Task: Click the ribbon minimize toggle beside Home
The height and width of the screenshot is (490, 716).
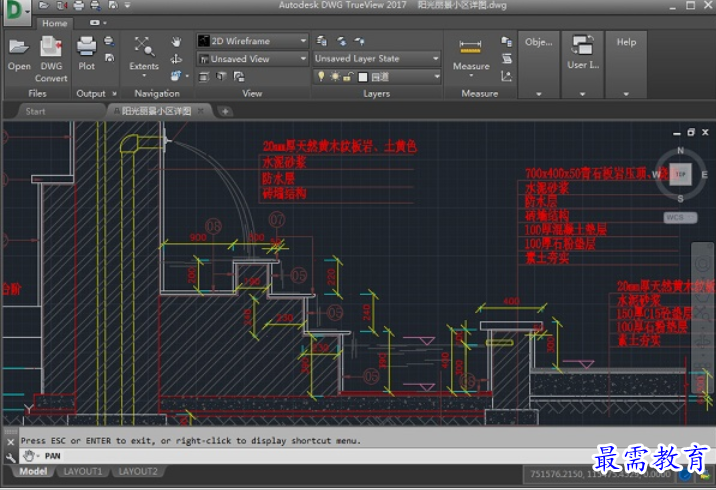Action: [x=97, y=22]
